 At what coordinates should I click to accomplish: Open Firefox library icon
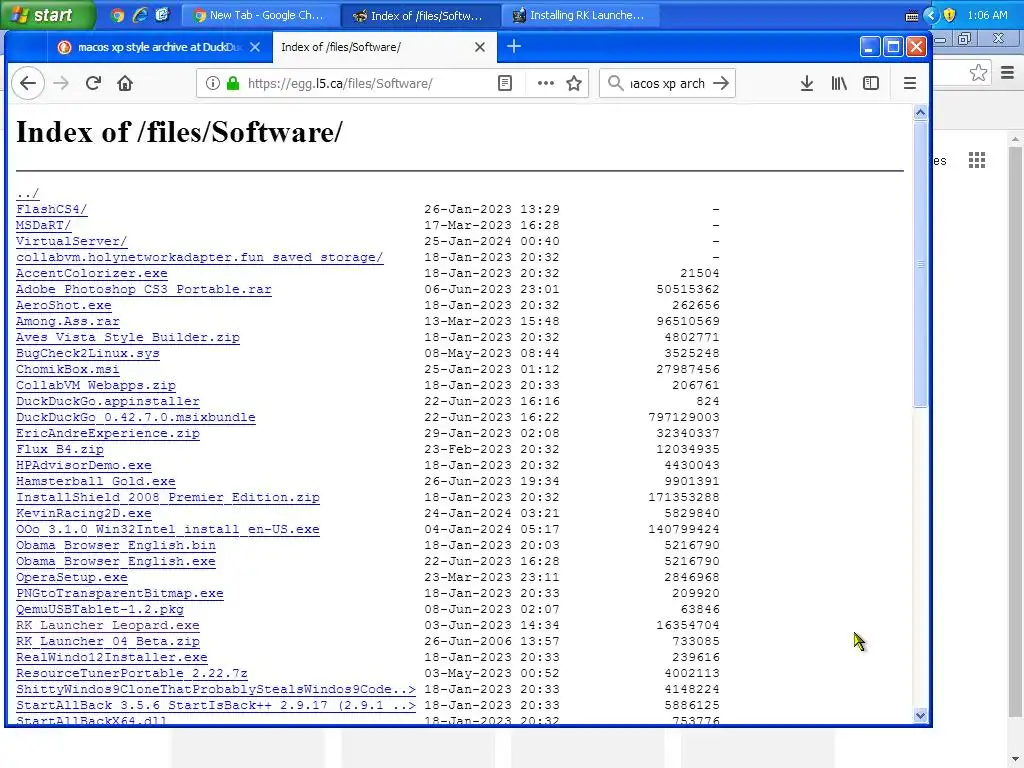pyautogui.click(x=839, y=83)
